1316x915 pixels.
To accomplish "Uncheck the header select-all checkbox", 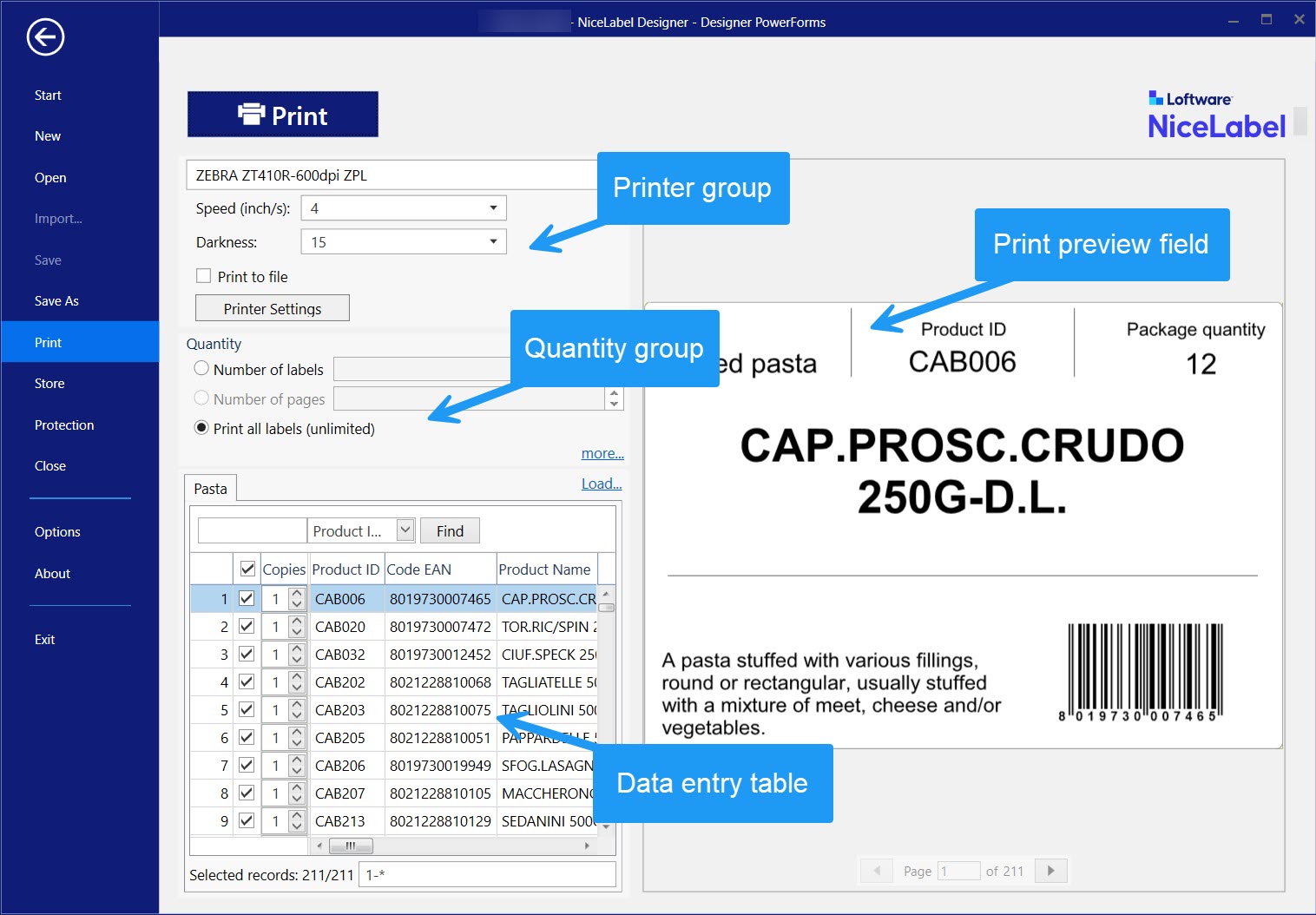I will pyautogui.click(x=247, y=569).
